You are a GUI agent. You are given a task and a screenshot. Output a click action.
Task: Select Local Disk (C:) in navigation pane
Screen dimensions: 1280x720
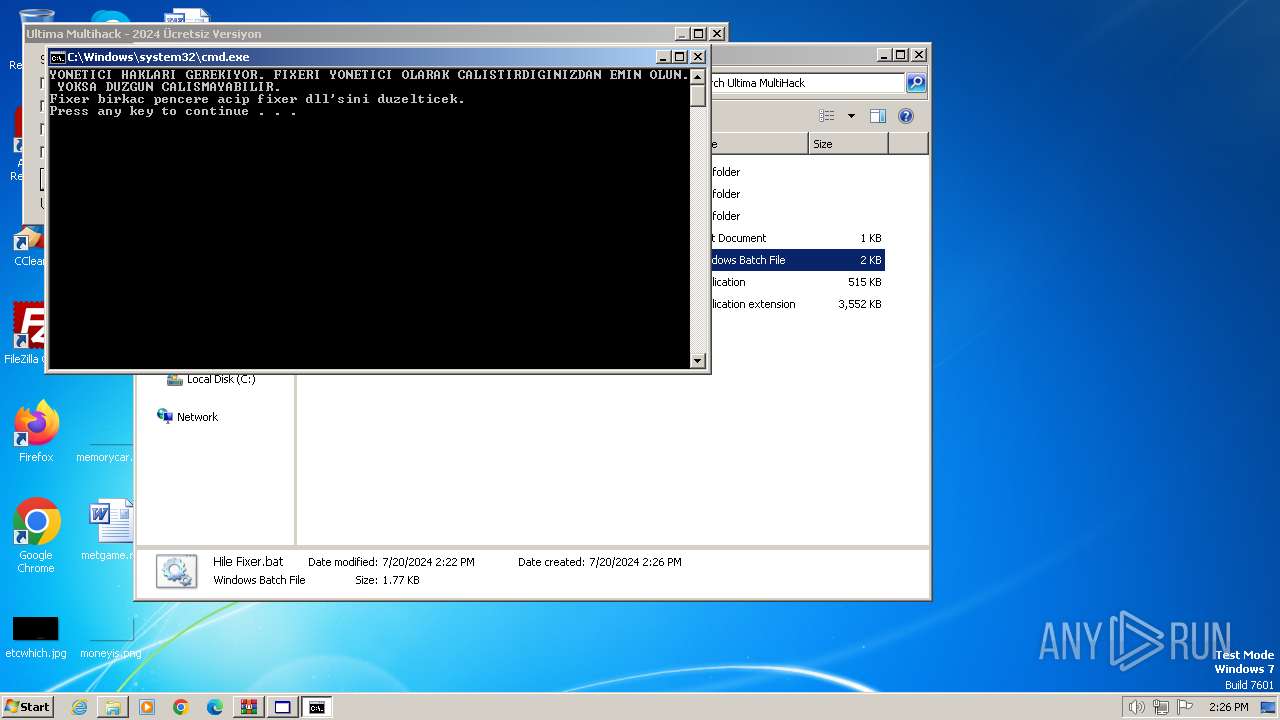point(211,379)
